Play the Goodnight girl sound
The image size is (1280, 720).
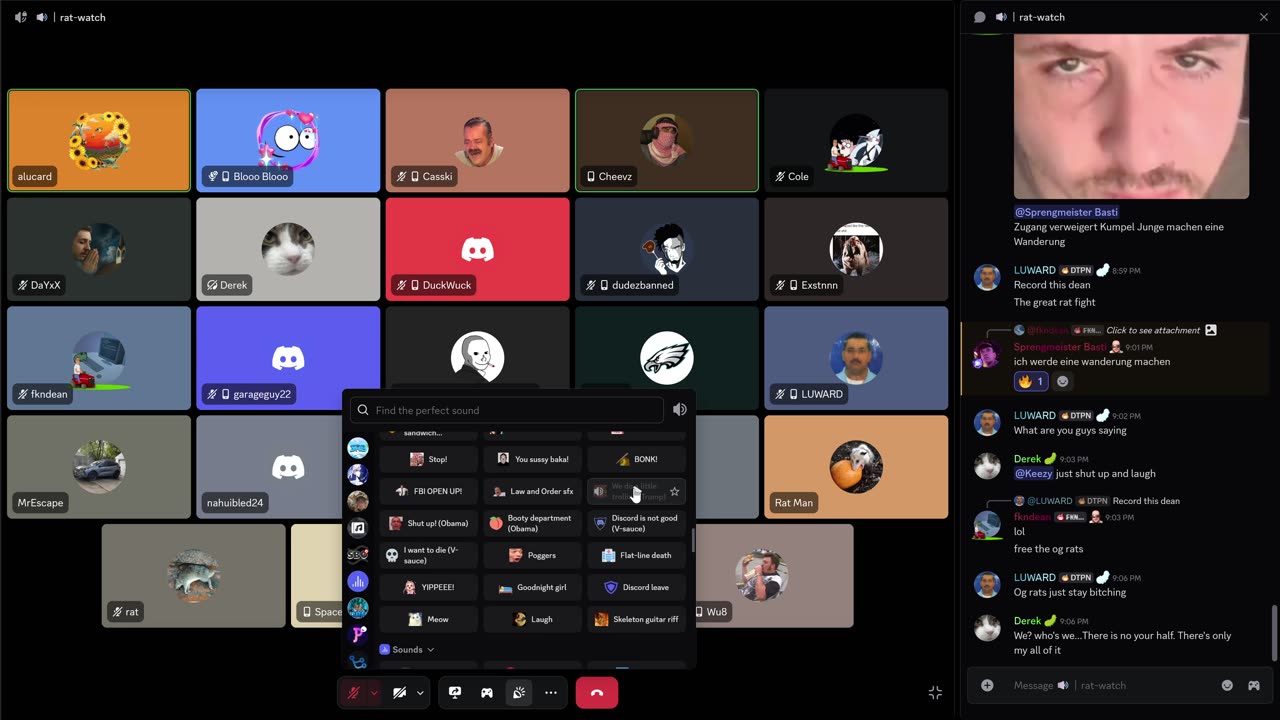click(531, 587)
